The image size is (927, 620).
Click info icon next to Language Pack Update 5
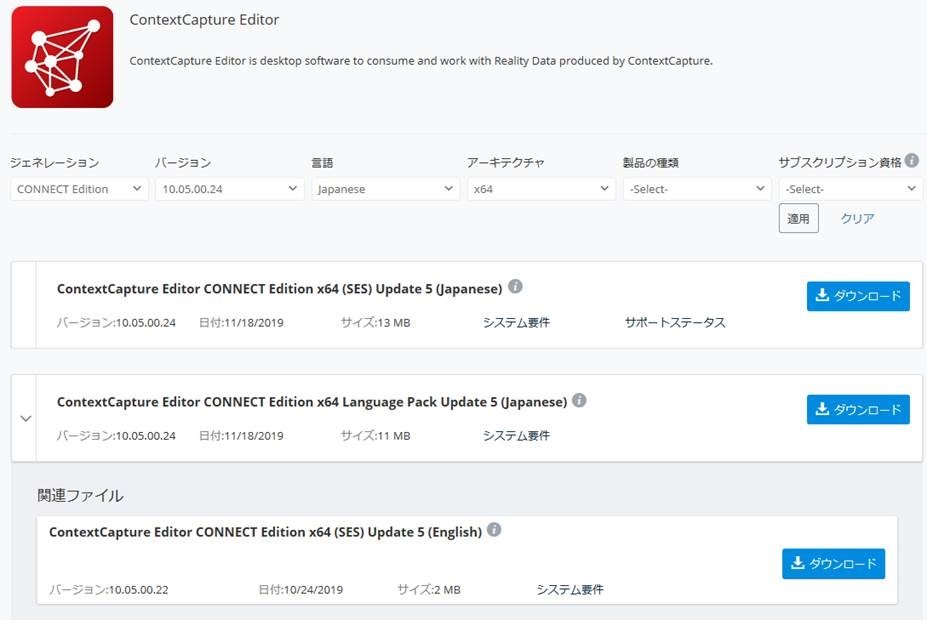[x=580, y=400]
